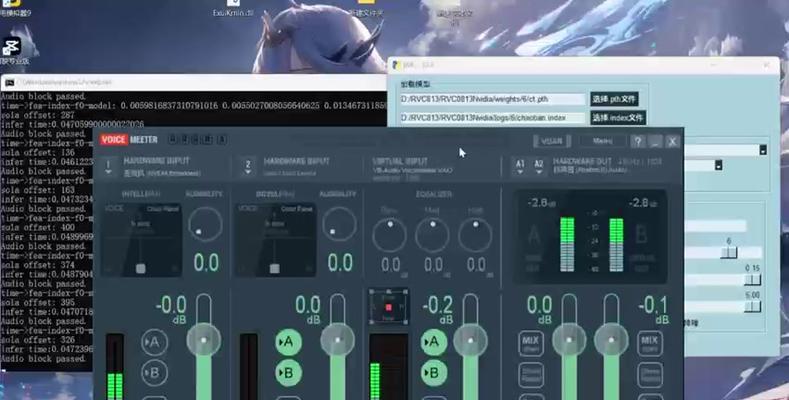Toggle Stereo Repeat on the bus A output
The height and width of the screenshot is (400, 789).
click(531, 375)
